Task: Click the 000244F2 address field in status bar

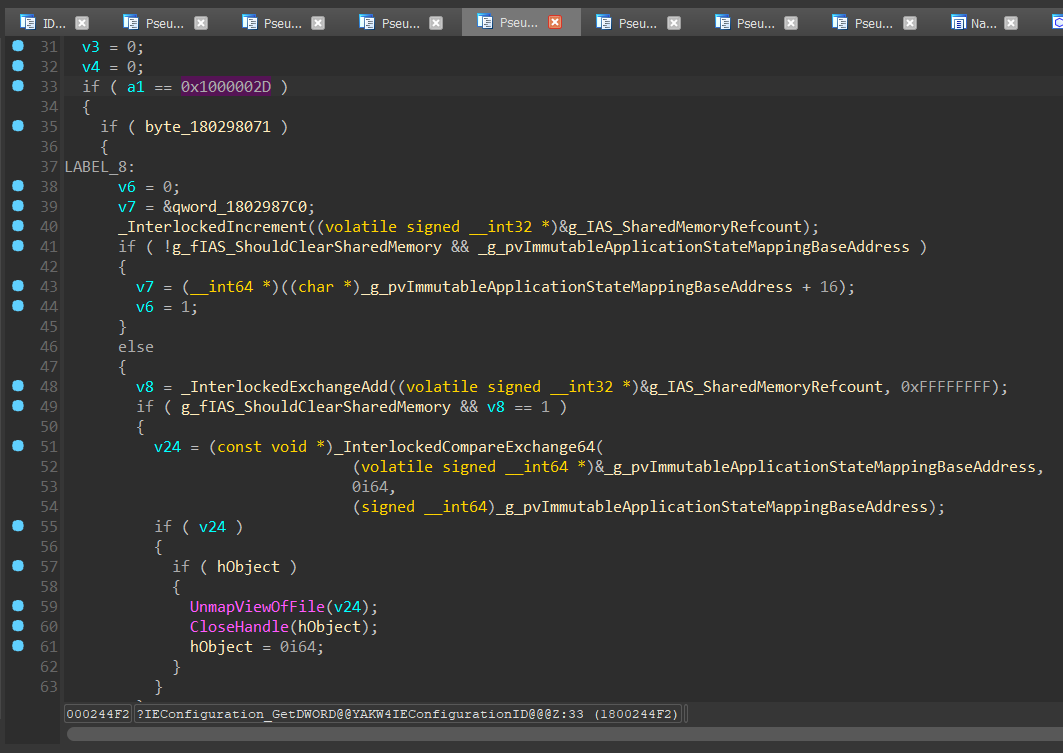Action: 97,714
